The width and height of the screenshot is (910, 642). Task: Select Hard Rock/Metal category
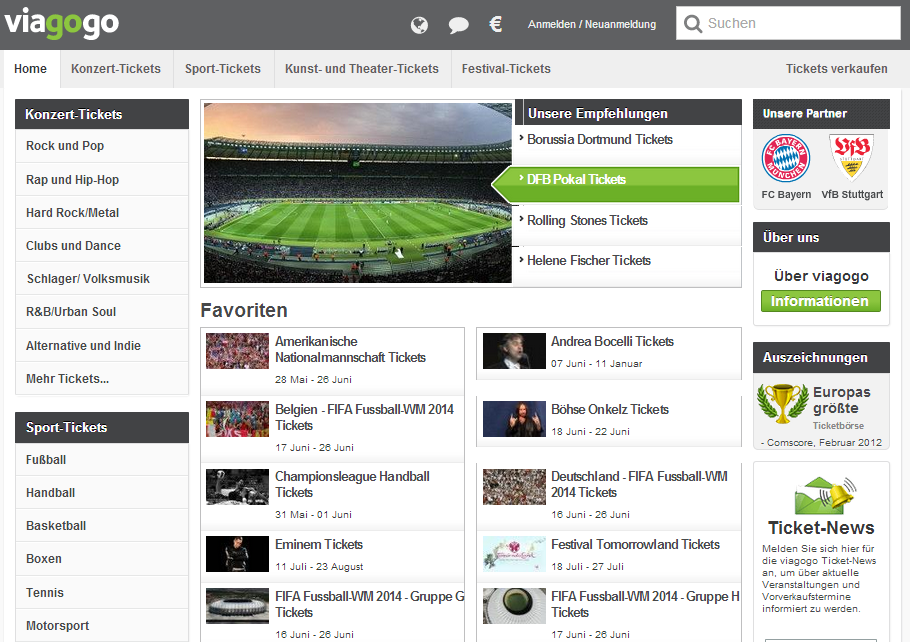102,212
